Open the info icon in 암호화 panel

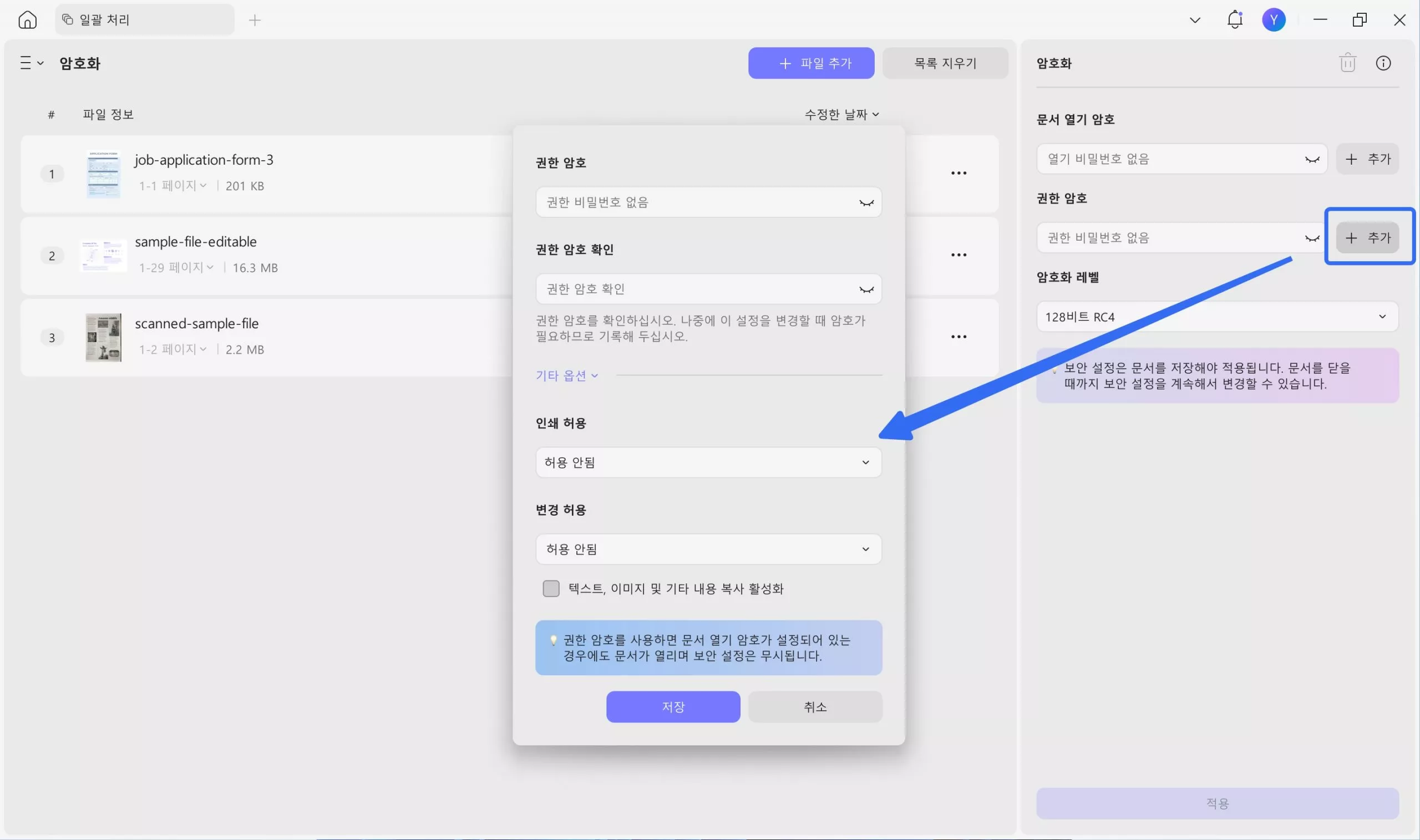tap(1383, 63)
